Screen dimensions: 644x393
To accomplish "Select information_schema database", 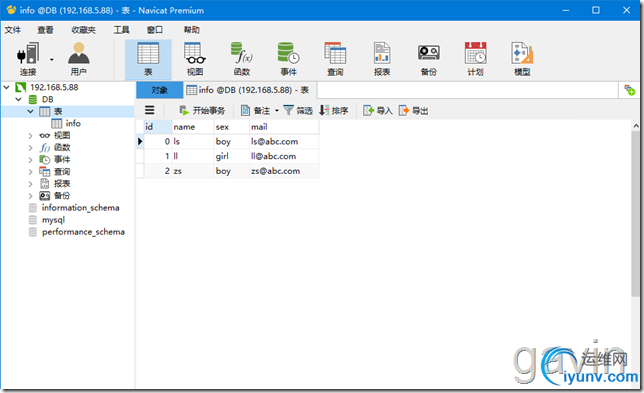I will (x=80, y=208).
